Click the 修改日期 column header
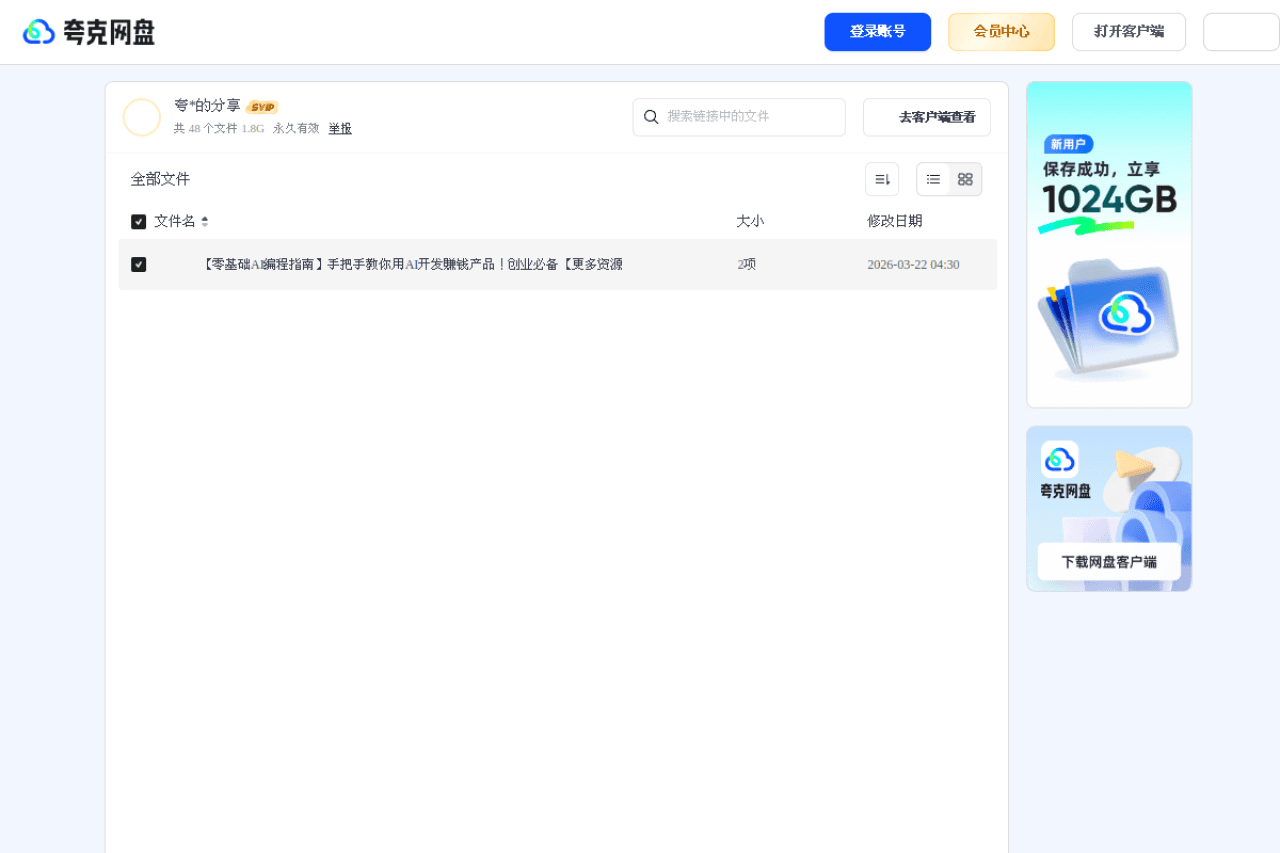 pyautogui.click(x=895, y=221)
